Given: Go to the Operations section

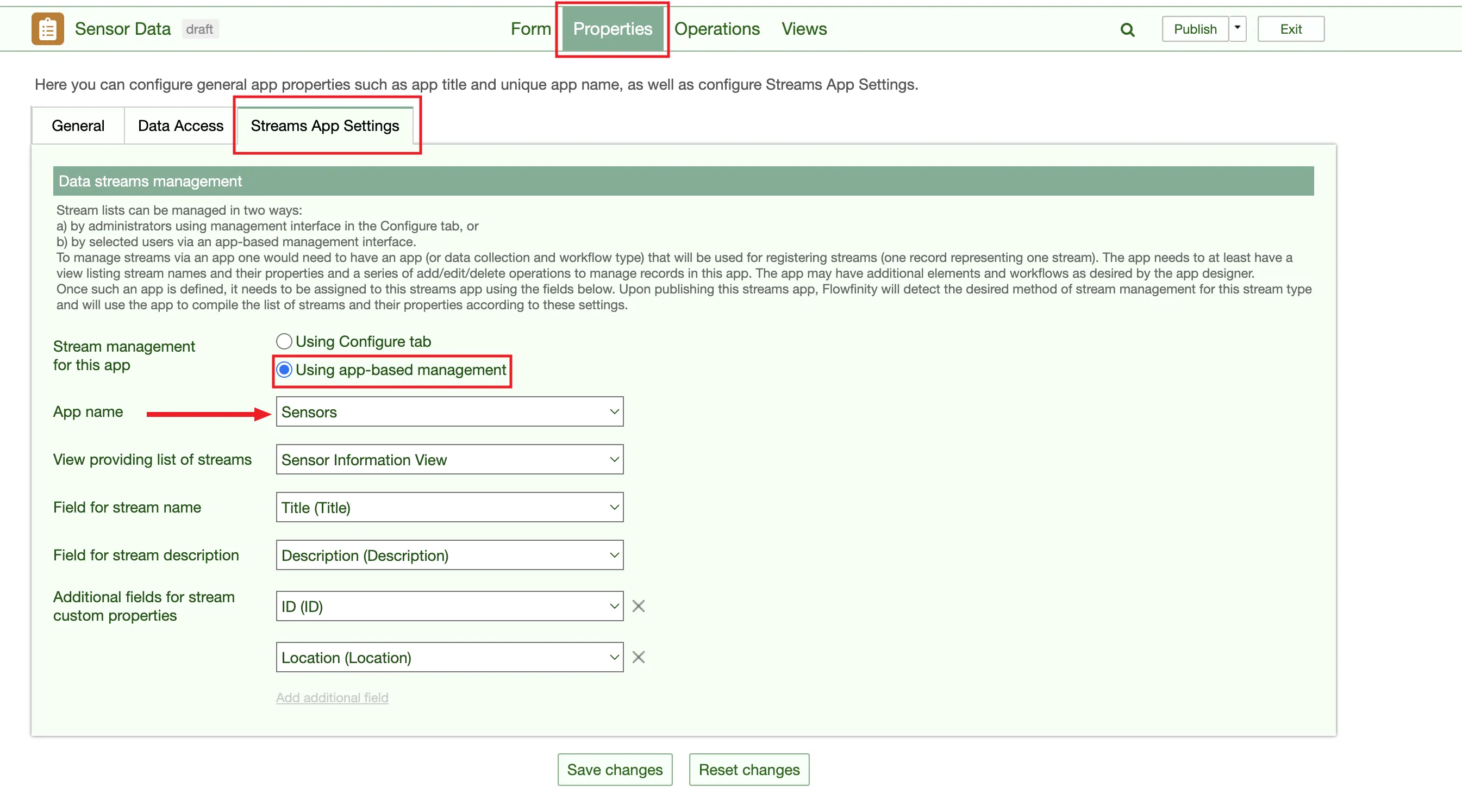Looking at the screenshot, I should point(716,29).
